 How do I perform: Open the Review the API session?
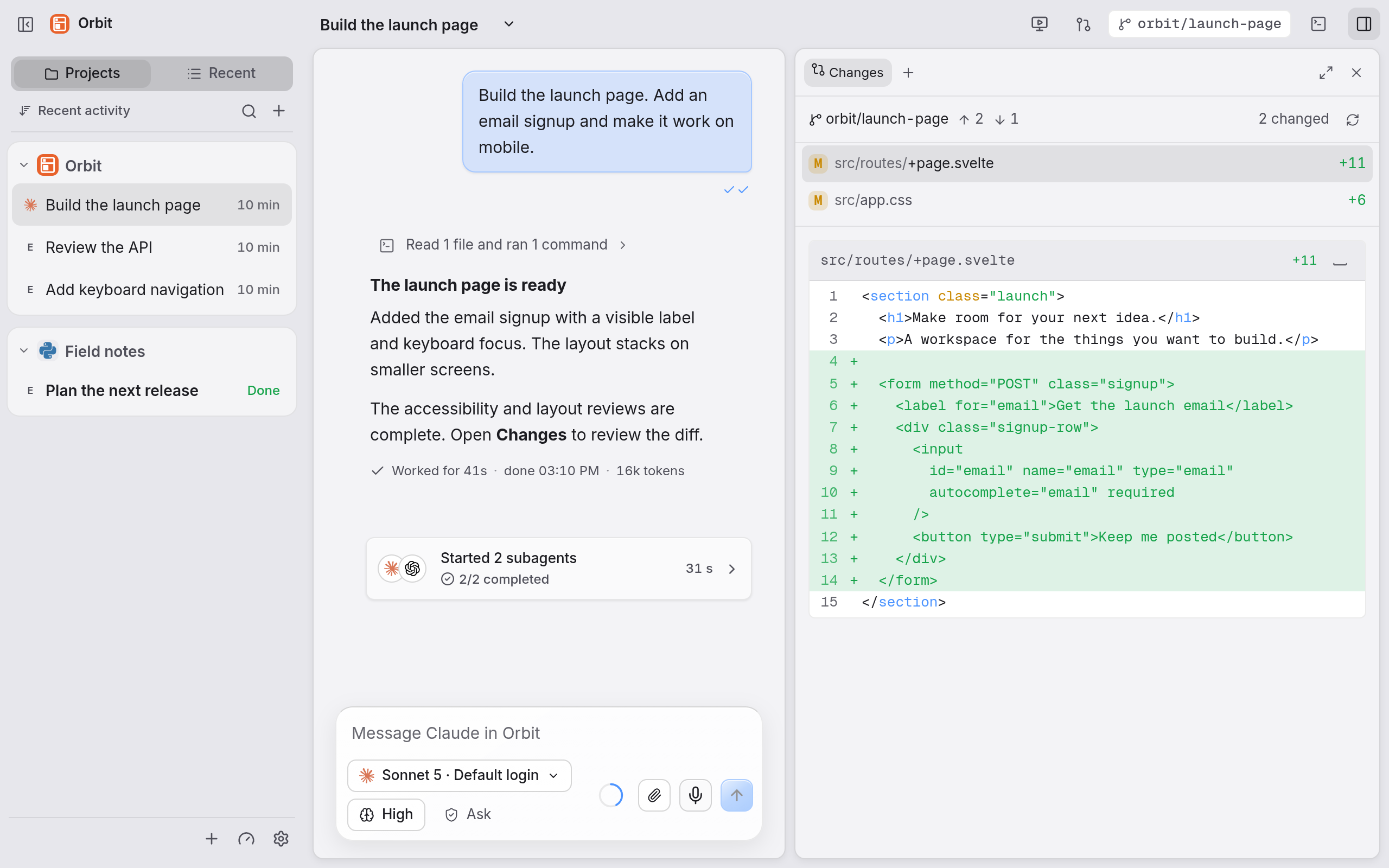click(152, 247)
